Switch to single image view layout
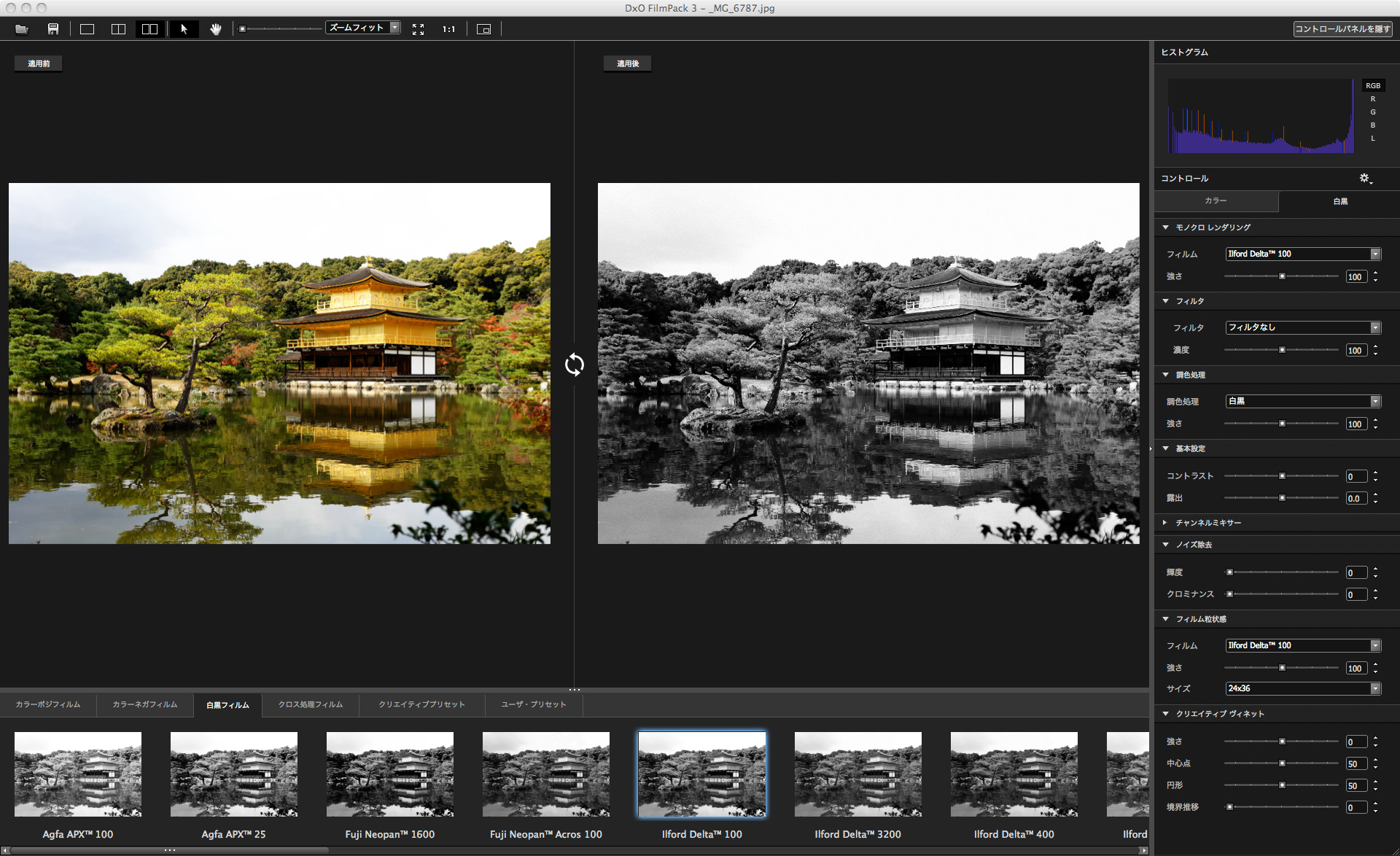This screenshot has height=856, width=1400. click(87, 29)
